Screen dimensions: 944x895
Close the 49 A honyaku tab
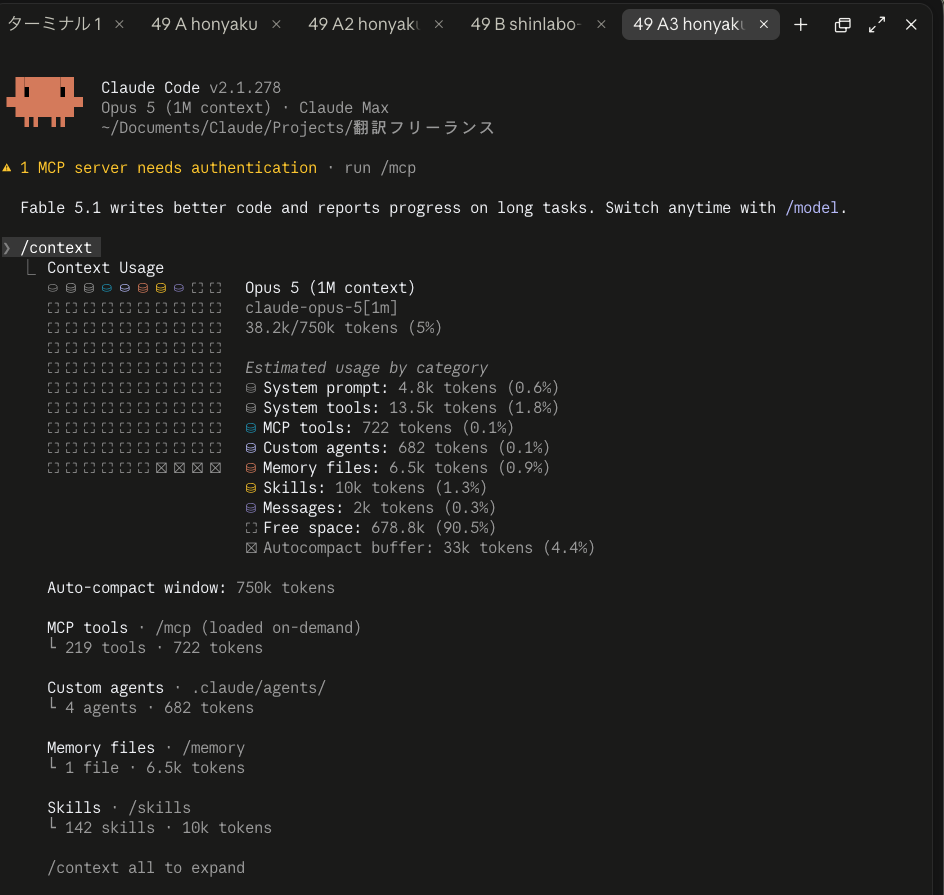(x=276, y=24)
